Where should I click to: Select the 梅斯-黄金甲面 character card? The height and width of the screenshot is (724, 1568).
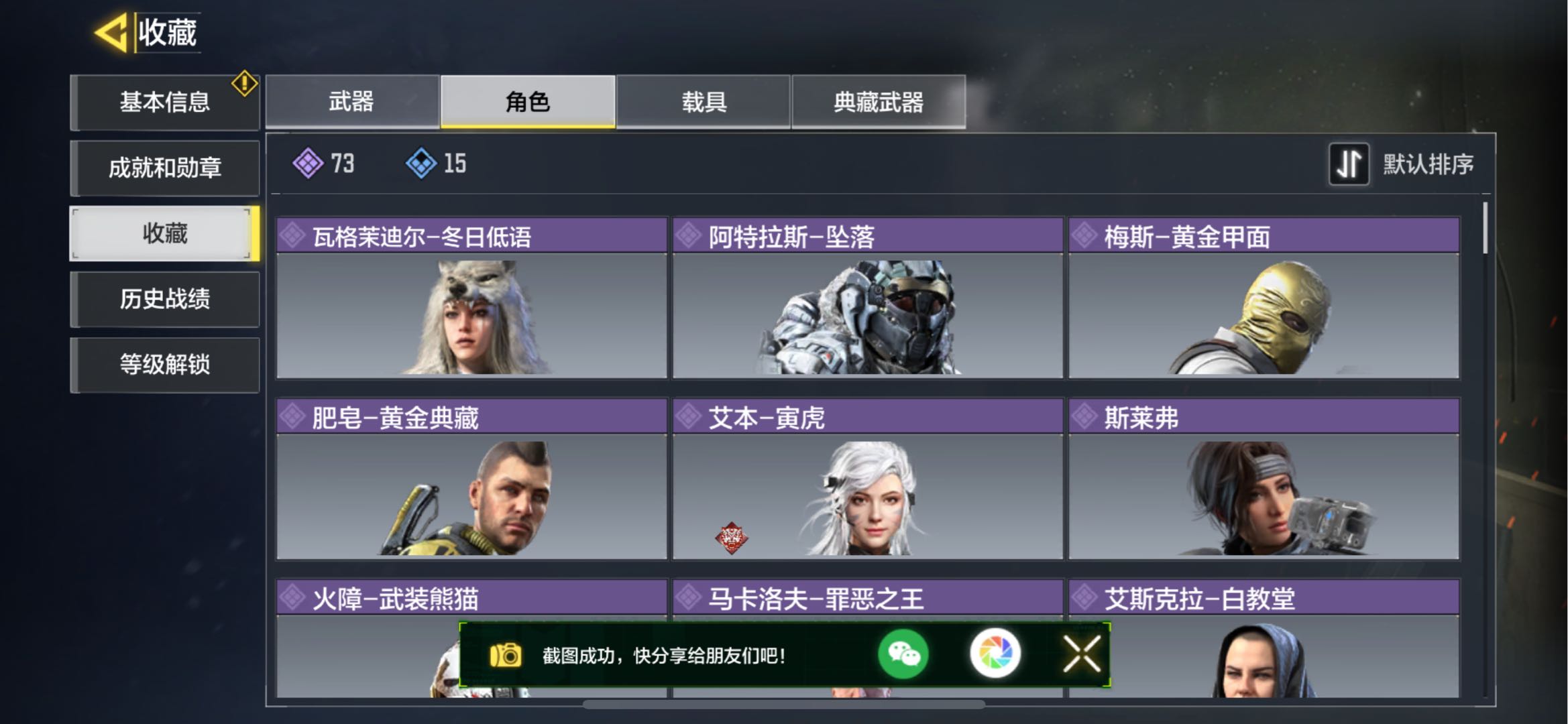(x=1264, y=298)
